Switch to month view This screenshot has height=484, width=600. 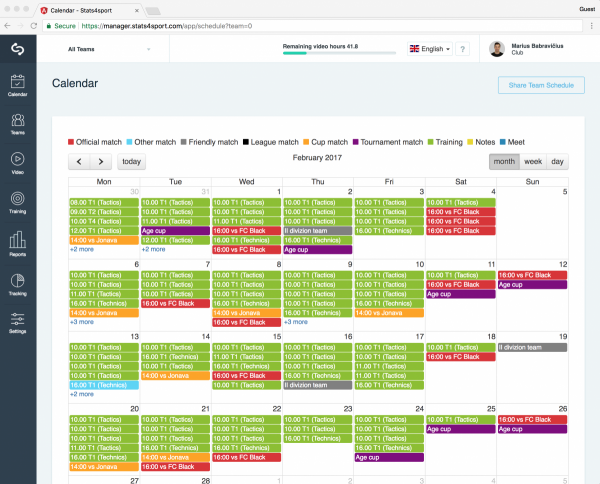coord(504,161)
